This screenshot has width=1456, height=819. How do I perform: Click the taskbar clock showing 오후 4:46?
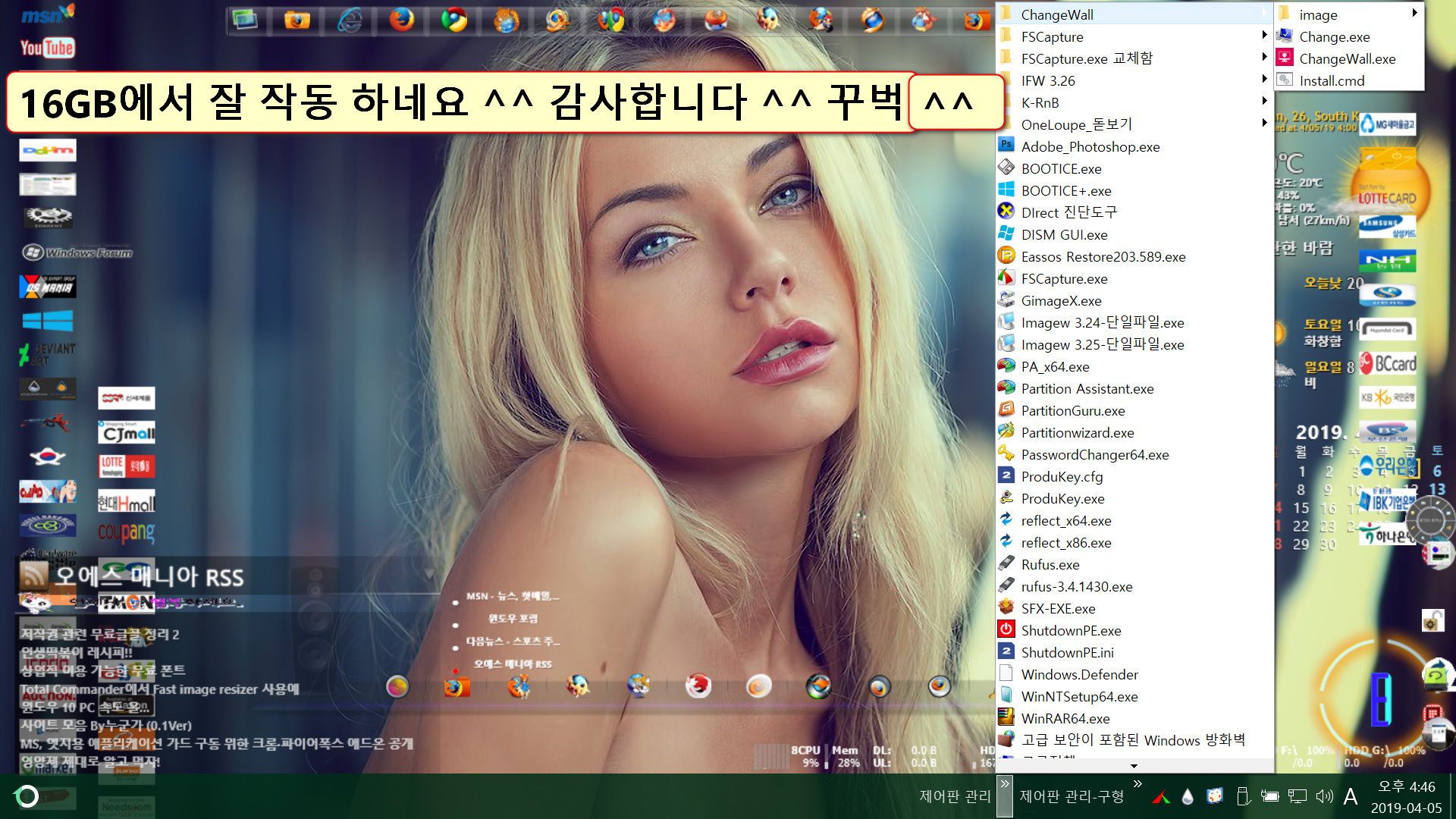point(1407,787)
